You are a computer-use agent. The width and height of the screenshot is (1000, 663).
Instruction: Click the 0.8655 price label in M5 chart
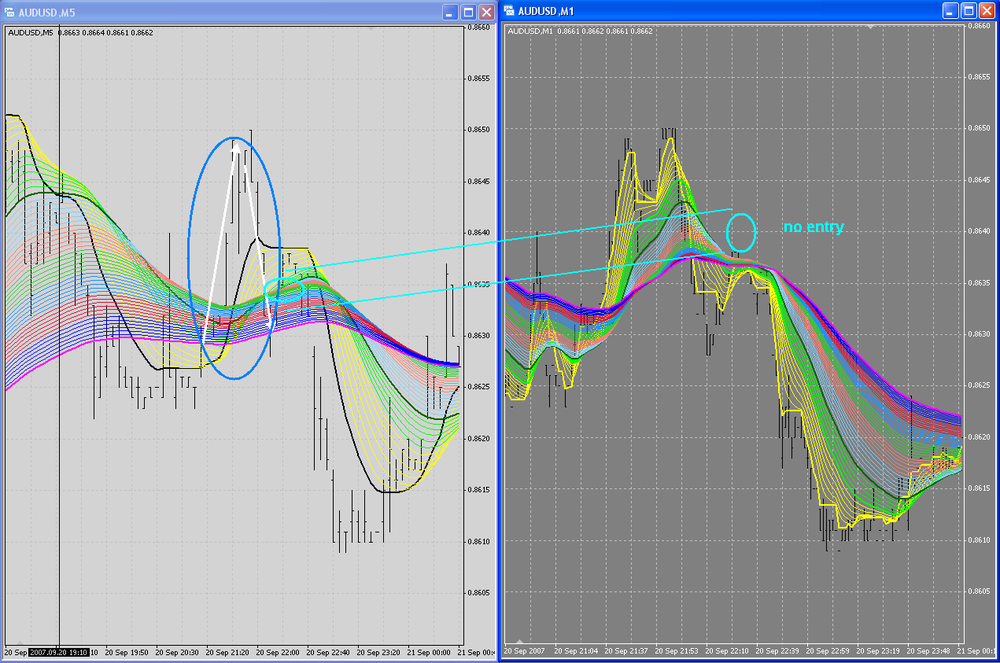coord(478,78)
